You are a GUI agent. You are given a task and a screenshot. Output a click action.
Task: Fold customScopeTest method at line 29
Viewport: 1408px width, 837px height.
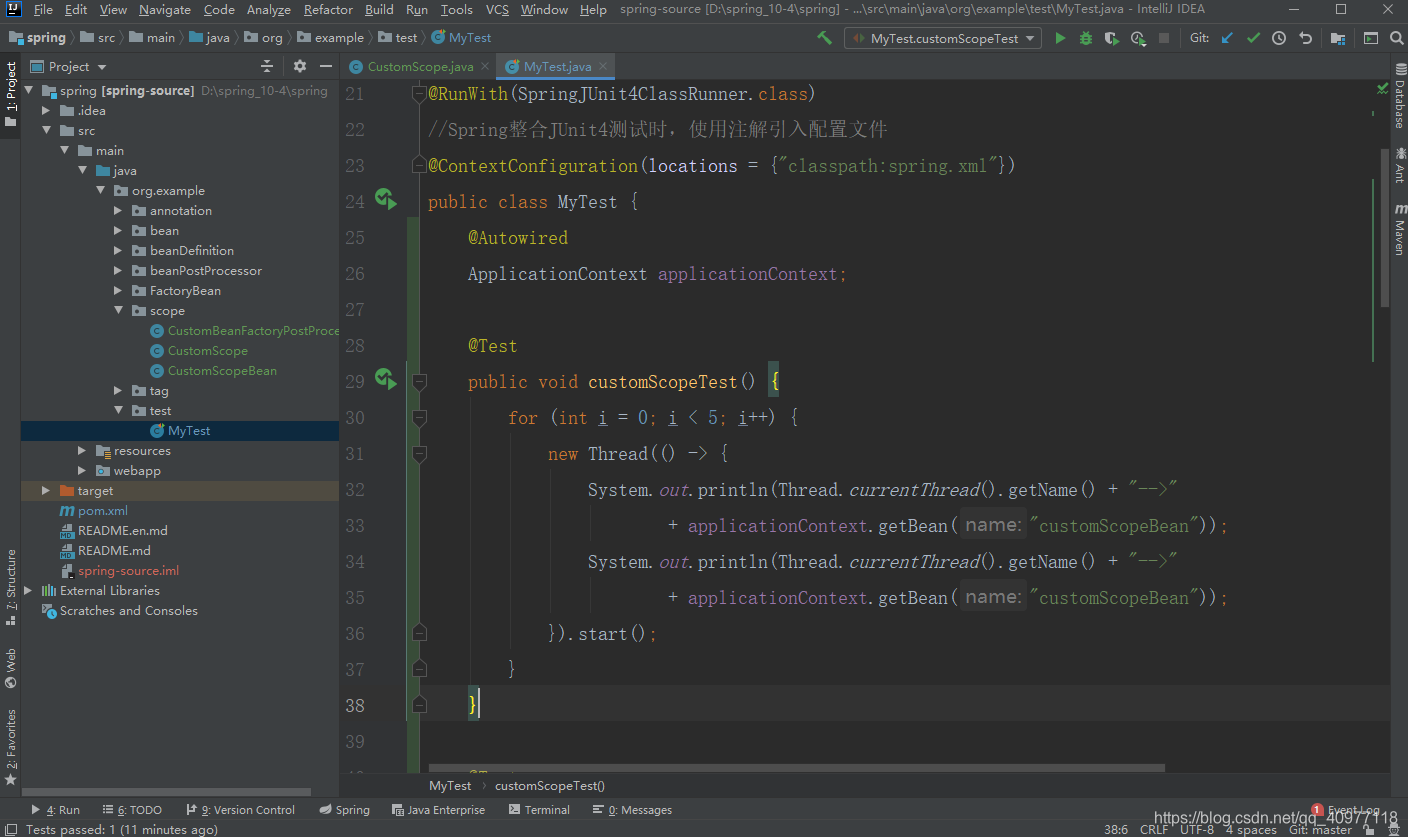[x=419, y=382]
